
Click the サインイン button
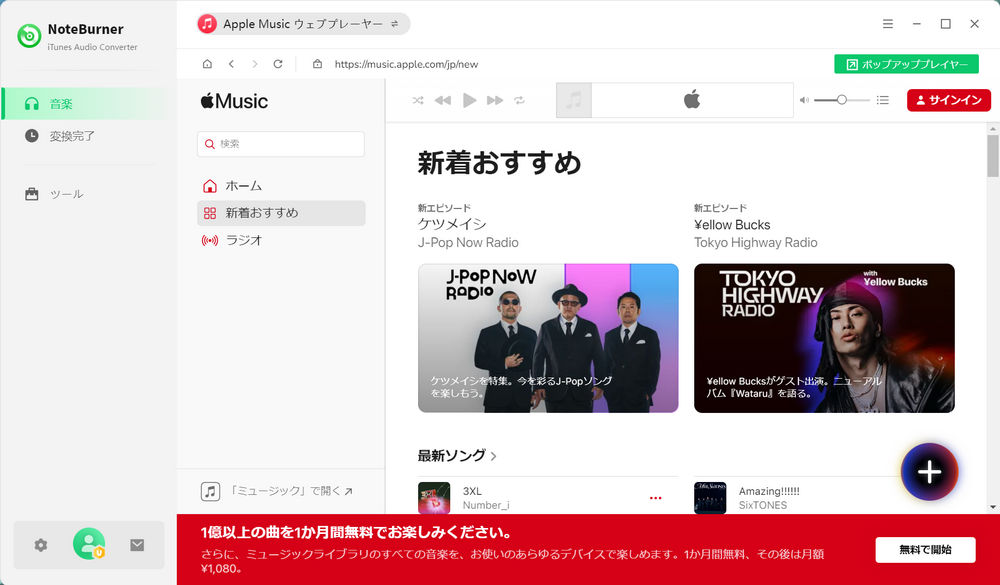tap(948, 99)
